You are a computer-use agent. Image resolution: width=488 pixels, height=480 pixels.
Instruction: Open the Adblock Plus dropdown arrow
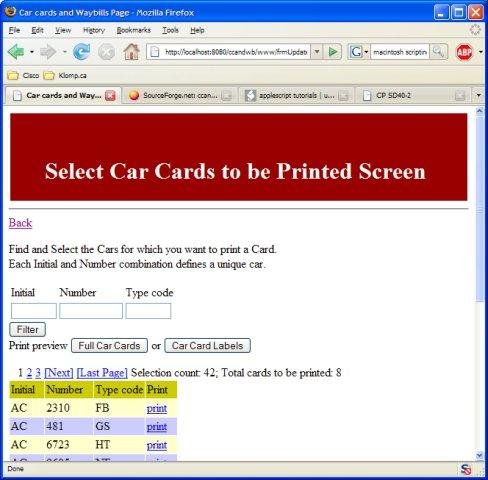pos(480,52)
